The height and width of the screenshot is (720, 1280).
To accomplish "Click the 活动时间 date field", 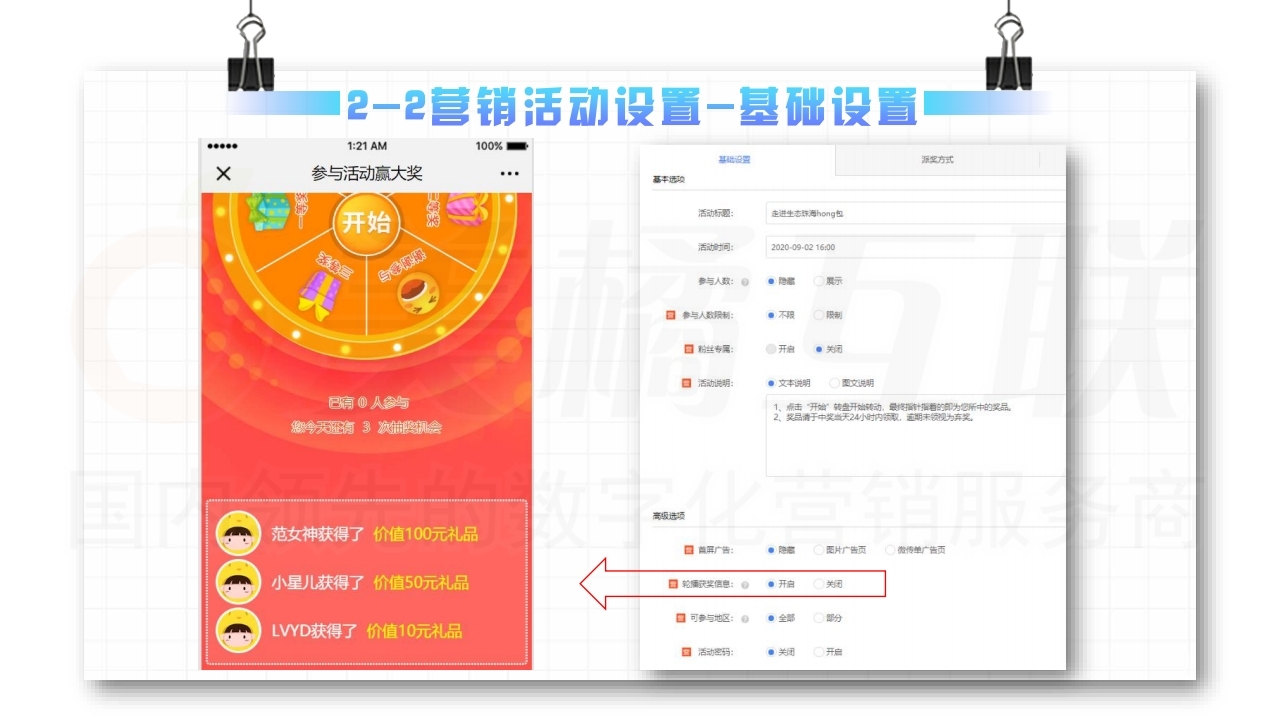I will click(x=915, y=247).
